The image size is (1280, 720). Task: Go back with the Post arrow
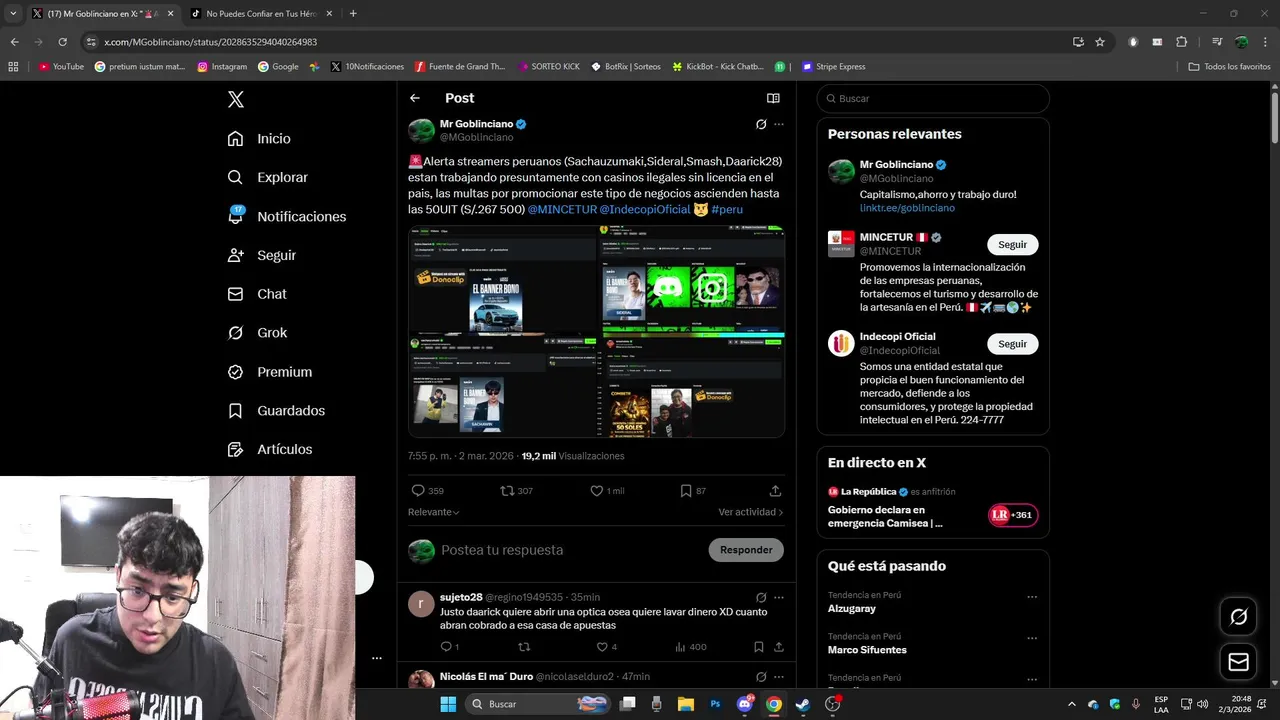[415, 98]
